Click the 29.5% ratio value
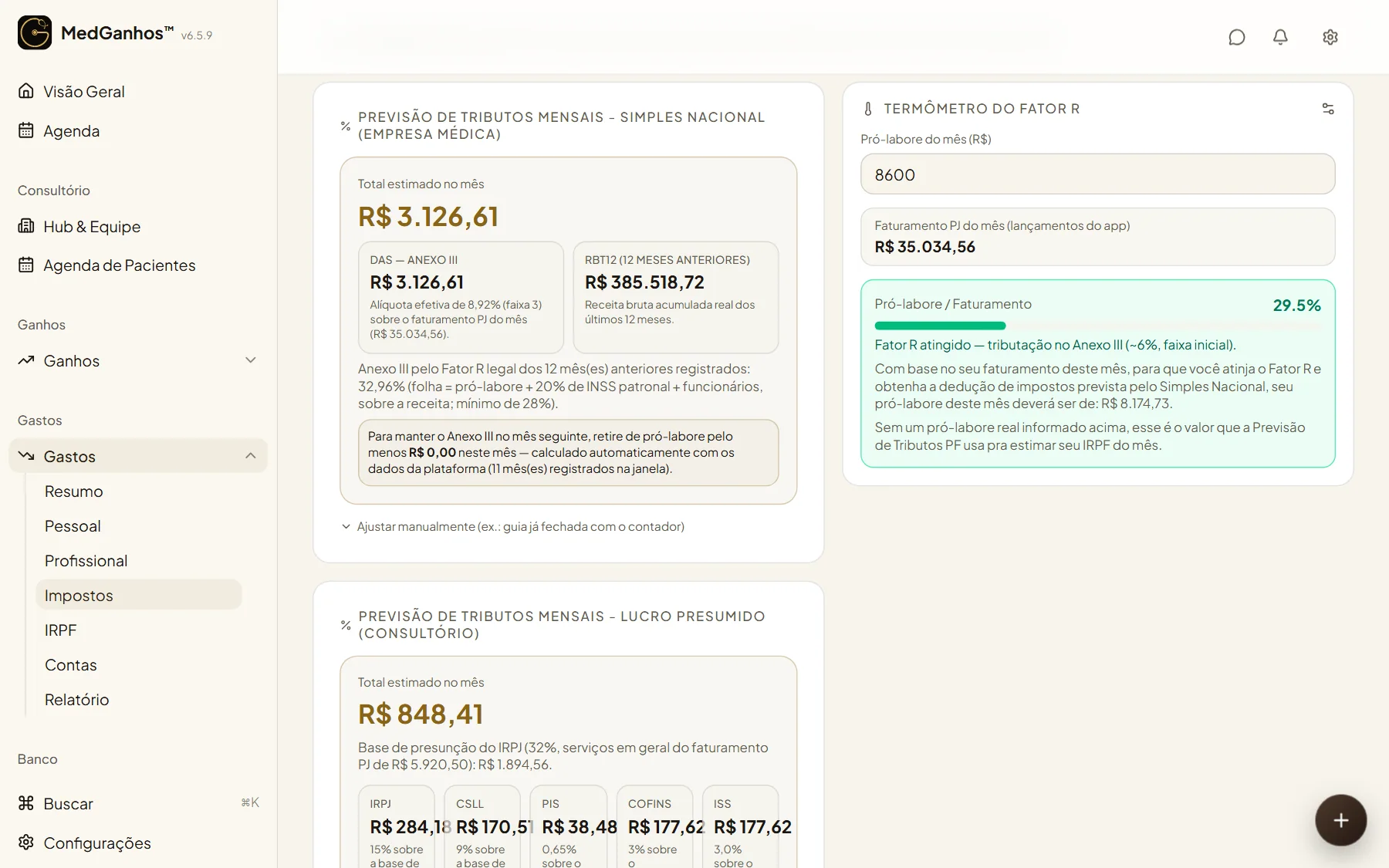 click(1296, 306)
